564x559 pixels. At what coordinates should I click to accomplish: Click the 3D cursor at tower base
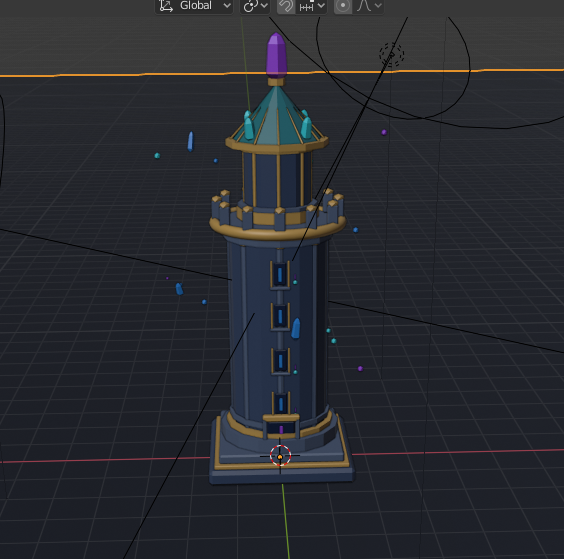[280, 456]
